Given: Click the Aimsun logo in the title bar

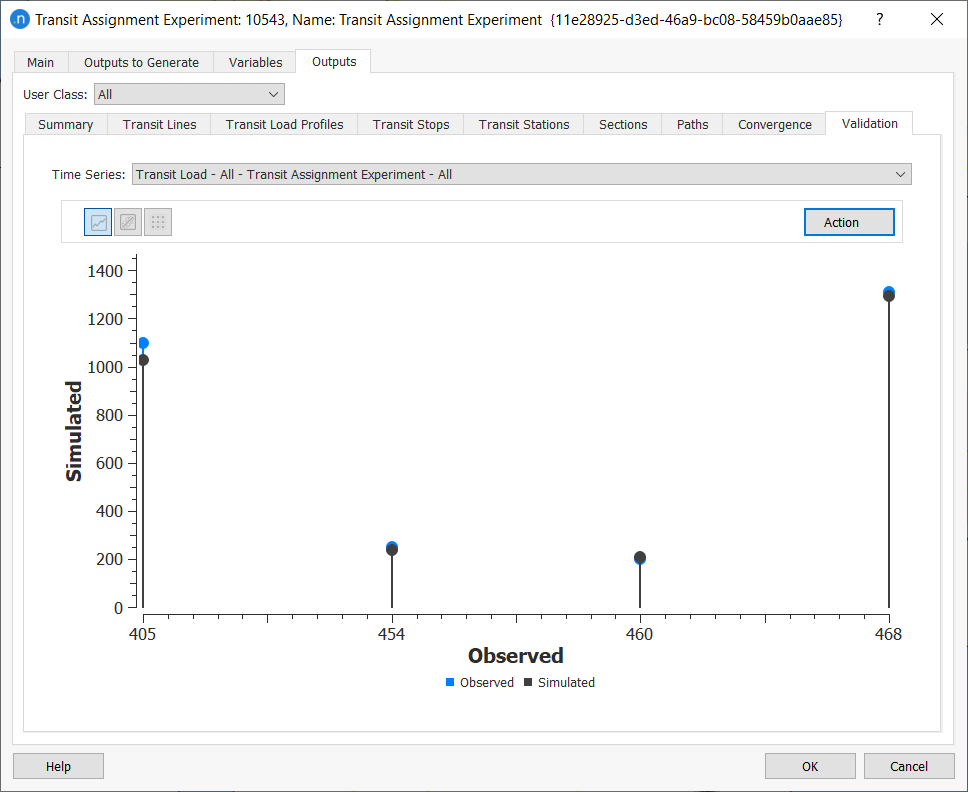Looking at the screenshot, I should [x=19, y=19].
